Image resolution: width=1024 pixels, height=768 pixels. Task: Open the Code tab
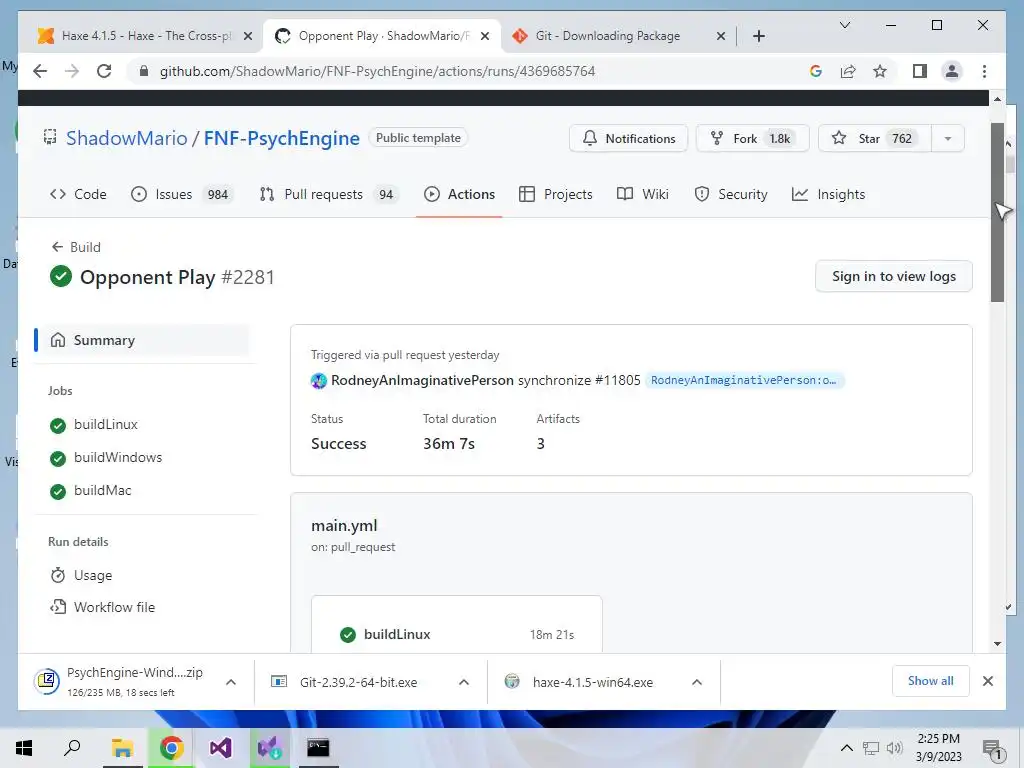tap(78, 194)
